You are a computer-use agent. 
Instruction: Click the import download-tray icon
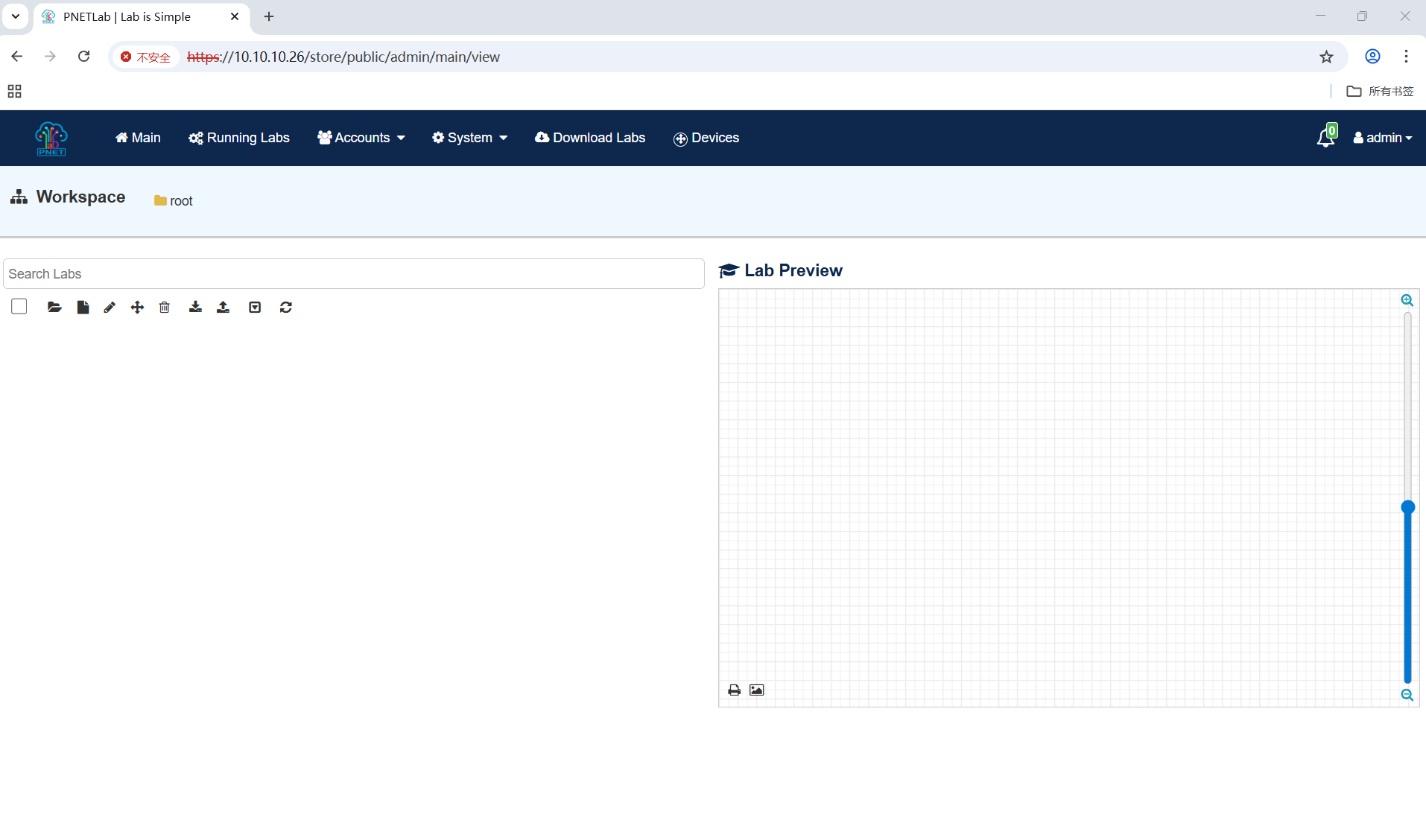coord(195,308)
